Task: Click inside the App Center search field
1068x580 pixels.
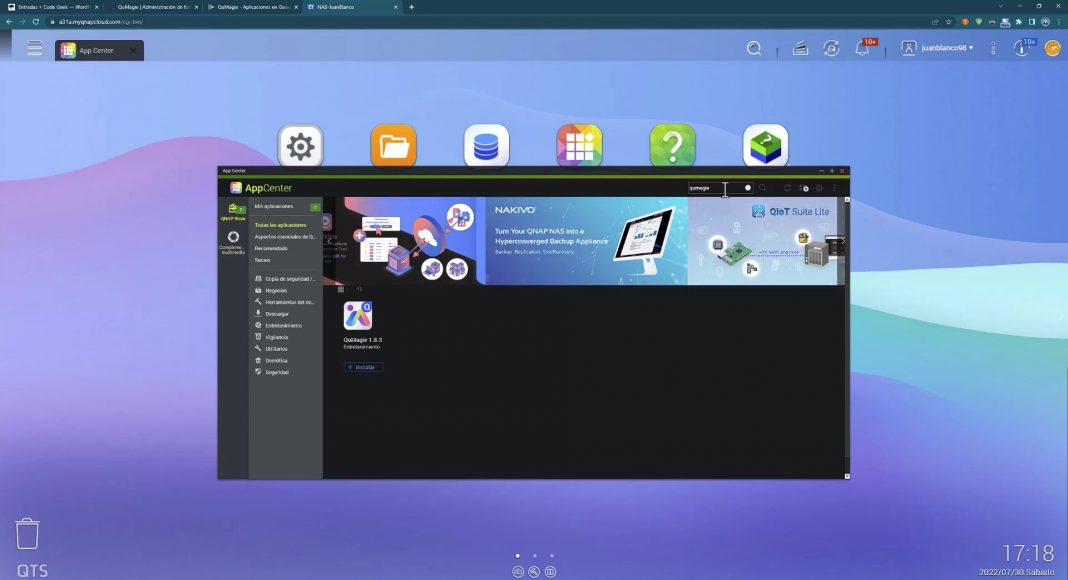Action: point(712,188)
